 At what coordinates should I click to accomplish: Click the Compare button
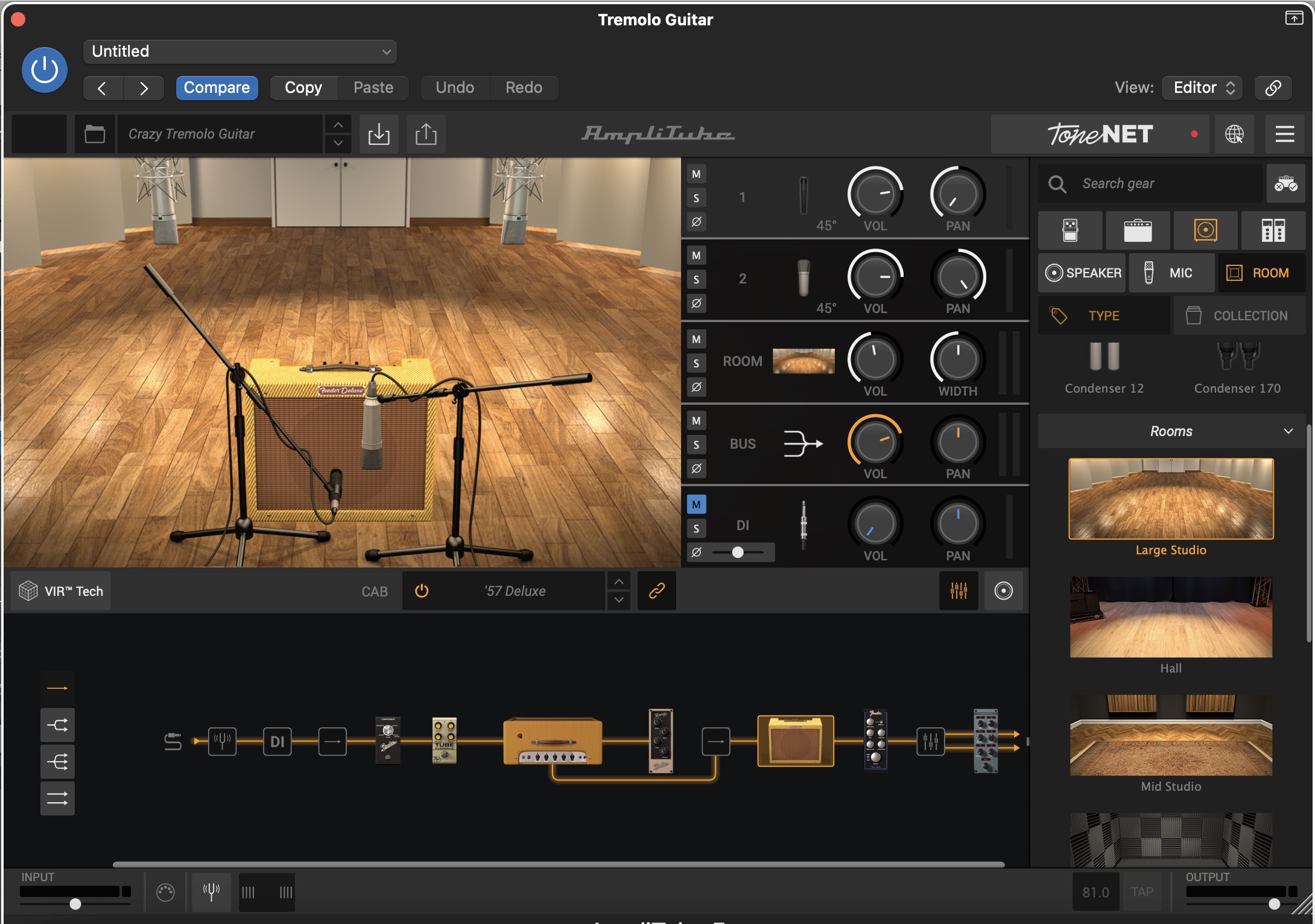click(x=217, y=87)
